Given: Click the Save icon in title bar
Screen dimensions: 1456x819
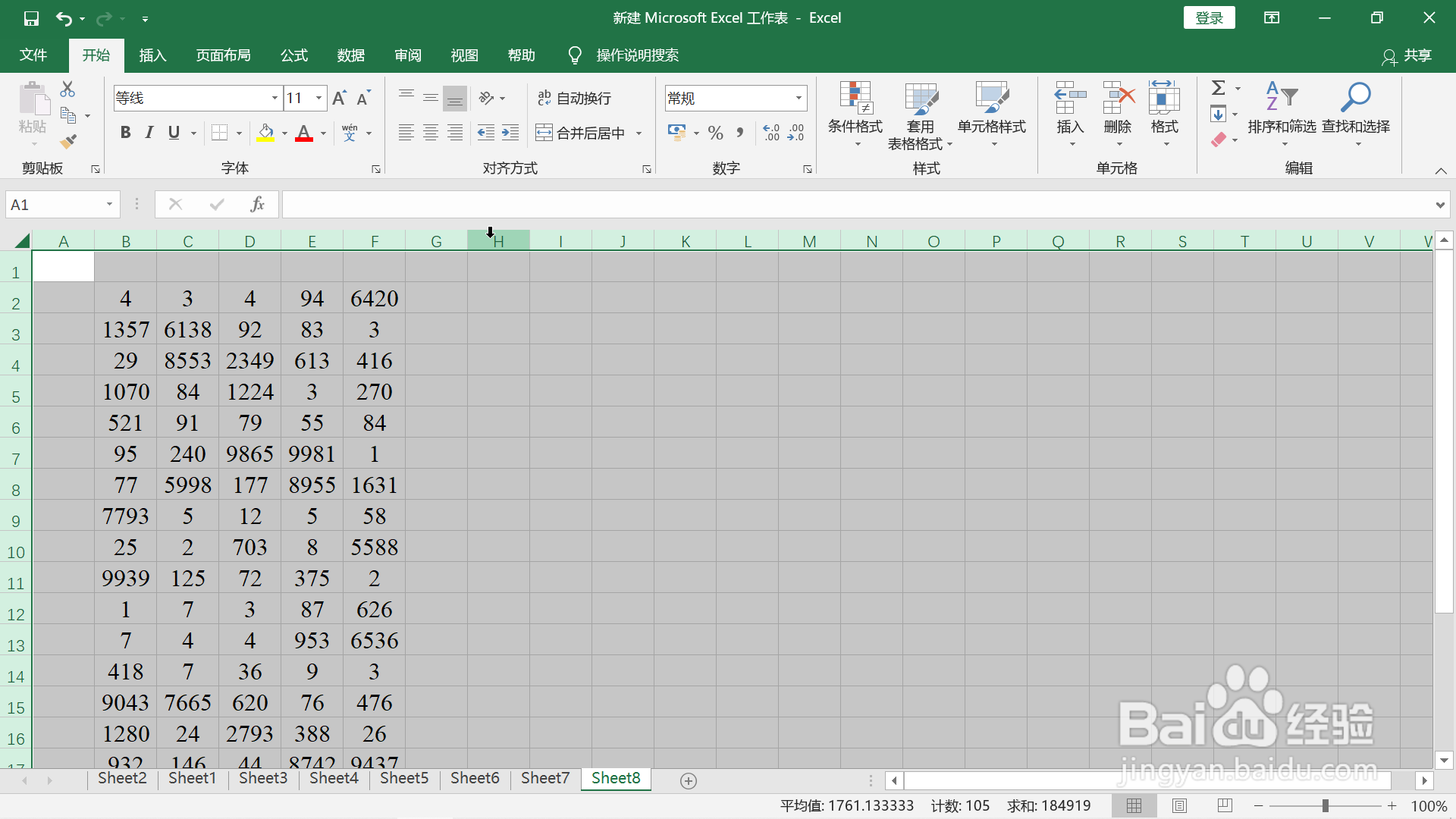Looking at the screenshot, I should tap(31, 18).
